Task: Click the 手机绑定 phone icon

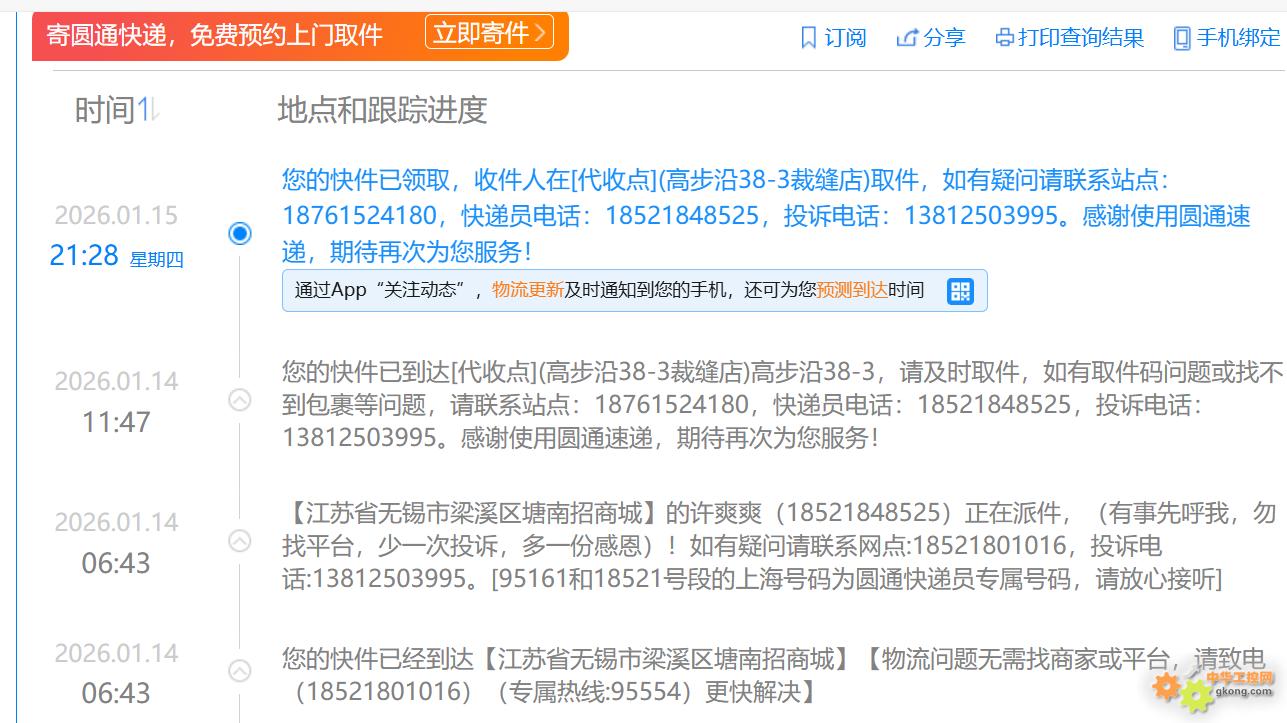Action: pyautogui.click(x=1182, y=38)
